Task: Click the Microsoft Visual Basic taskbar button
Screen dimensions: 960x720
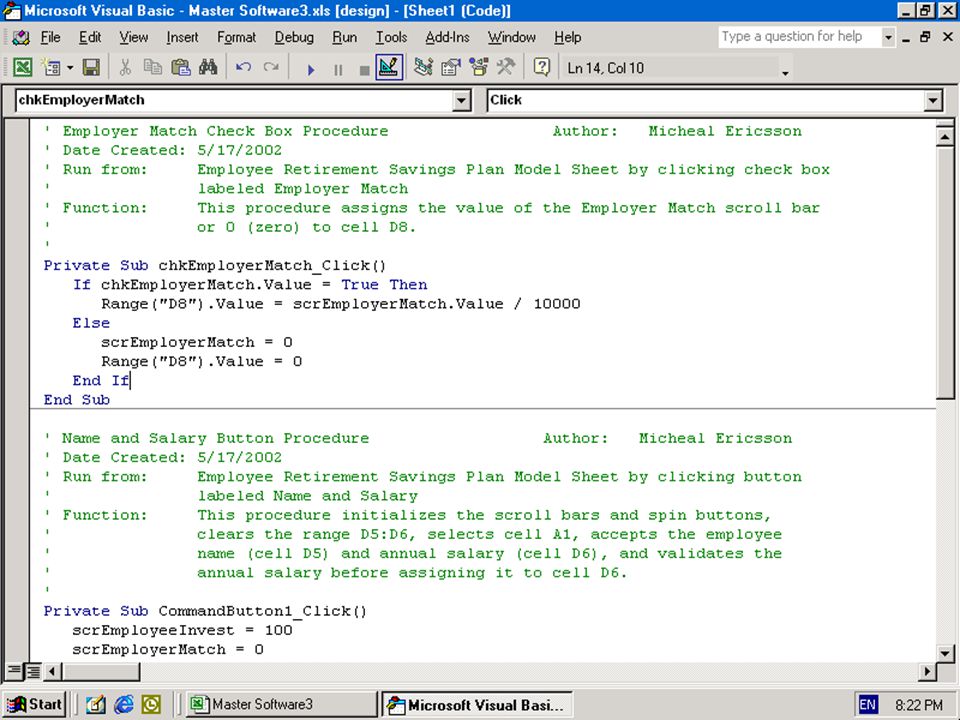Action: point(477,705)
